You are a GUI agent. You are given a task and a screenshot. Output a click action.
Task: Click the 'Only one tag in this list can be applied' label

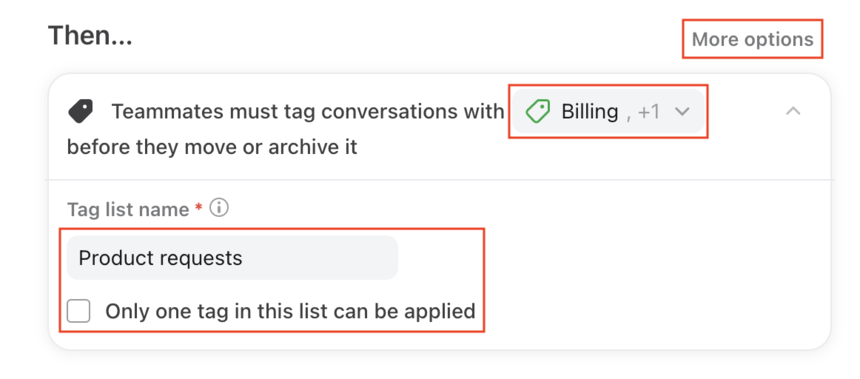click(290, 311)
